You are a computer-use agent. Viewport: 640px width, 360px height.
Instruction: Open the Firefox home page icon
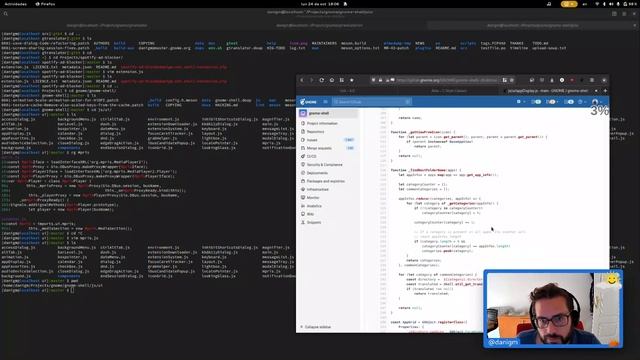tap(331, 80)
